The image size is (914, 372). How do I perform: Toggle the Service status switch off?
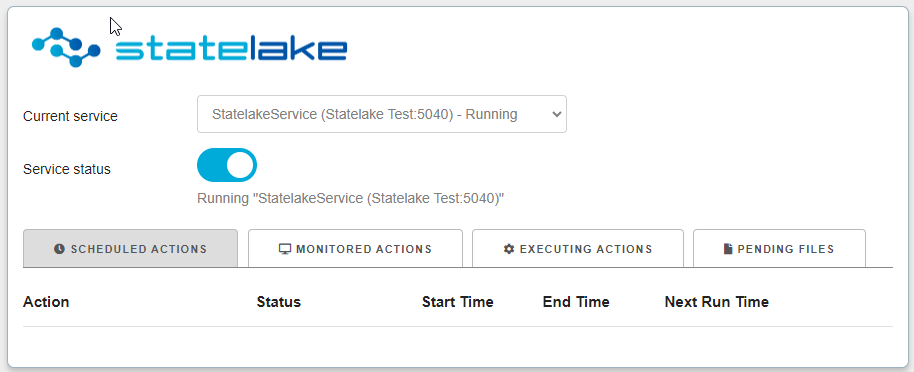click(x=227, y=165)
